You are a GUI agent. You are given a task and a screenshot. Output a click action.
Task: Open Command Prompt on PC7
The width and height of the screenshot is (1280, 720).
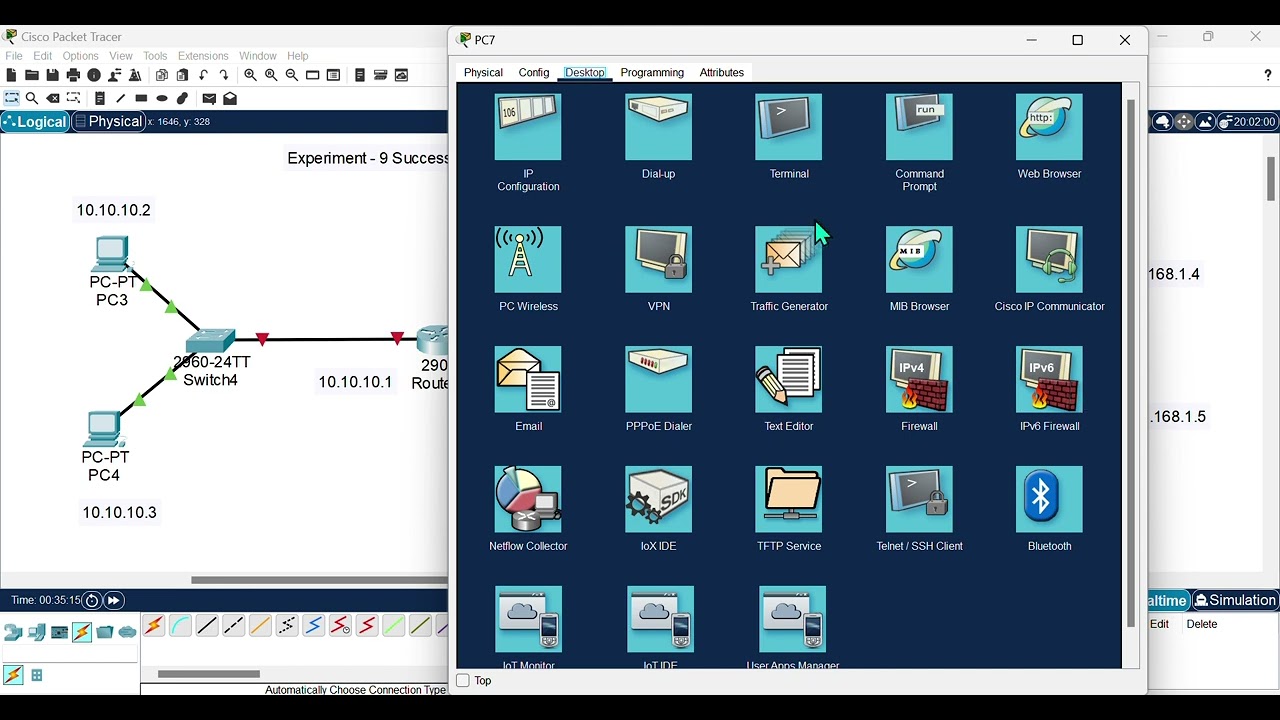919,127
